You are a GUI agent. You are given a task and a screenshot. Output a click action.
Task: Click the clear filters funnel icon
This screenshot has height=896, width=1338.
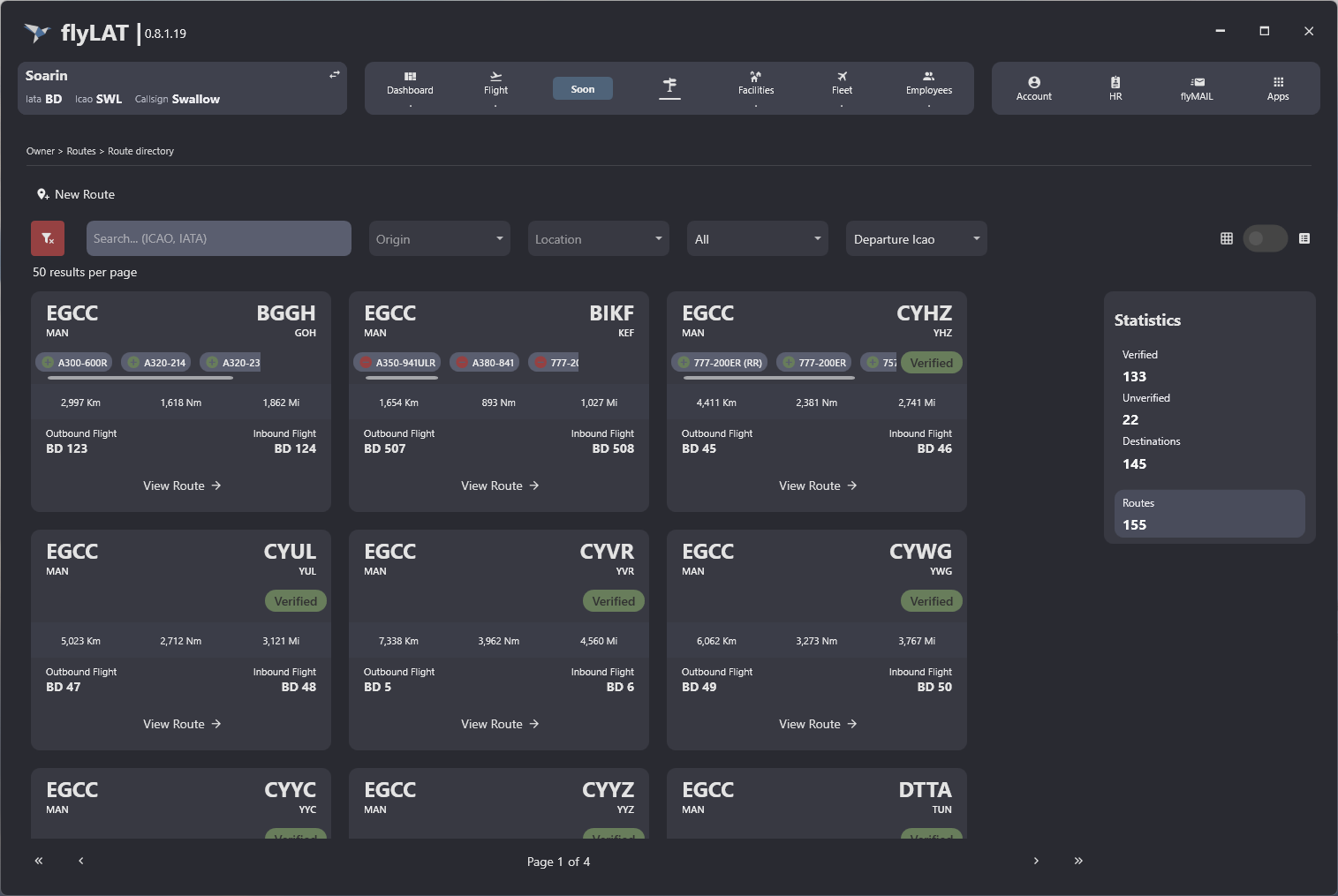(48, 238)
